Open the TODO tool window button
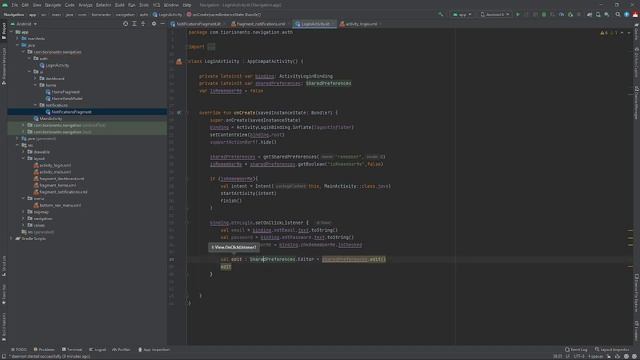The image size is (640, 360). pyautogui.click(x=19, y=349)
